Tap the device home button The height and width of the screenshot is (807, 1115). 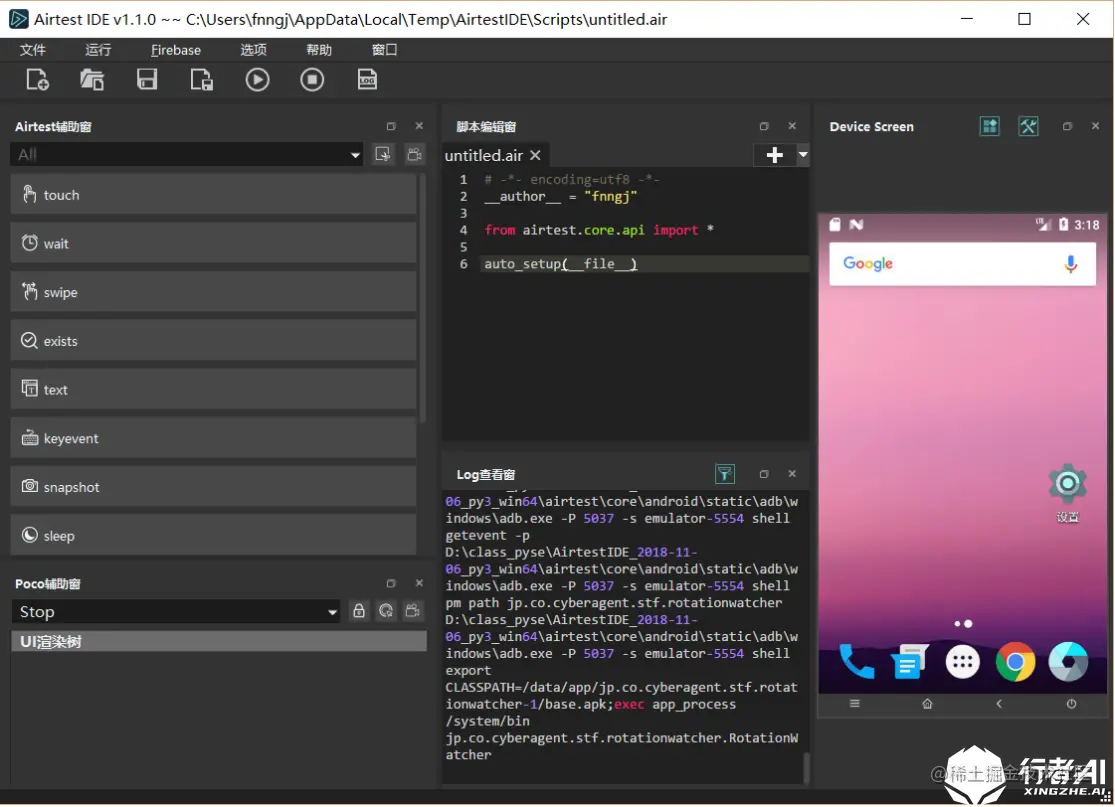click(x=927, y=703)
